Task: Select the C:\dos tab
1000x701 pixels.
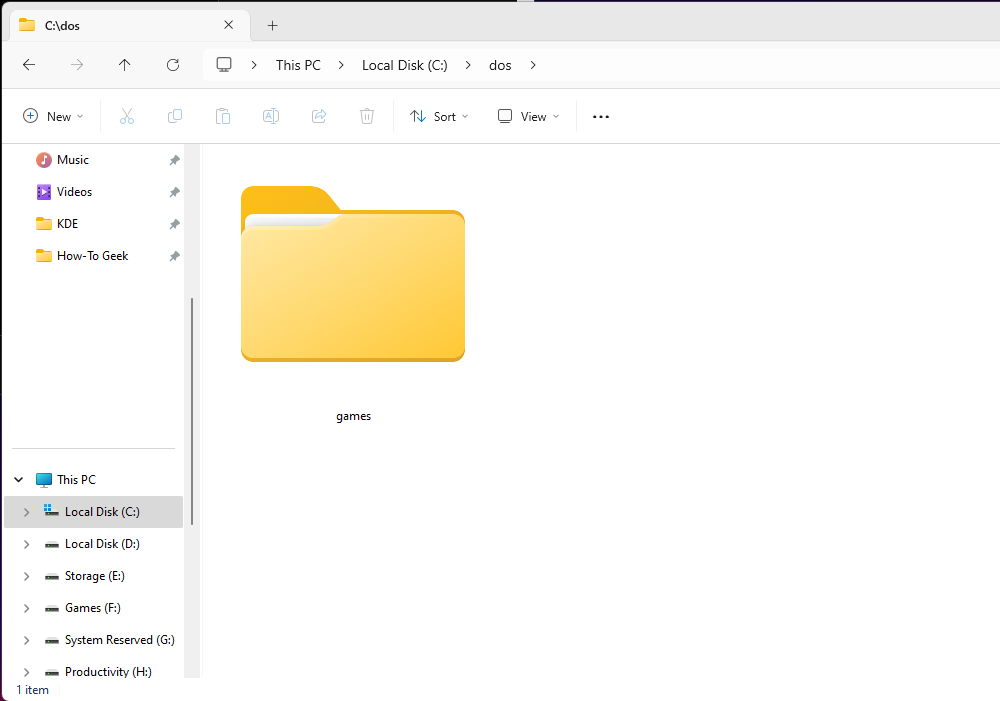Action: point(130,26)
